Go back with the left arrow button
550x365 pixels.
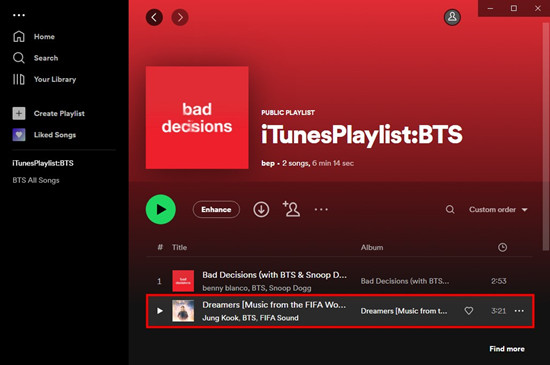pyautogui.click(x=154, y=17)
